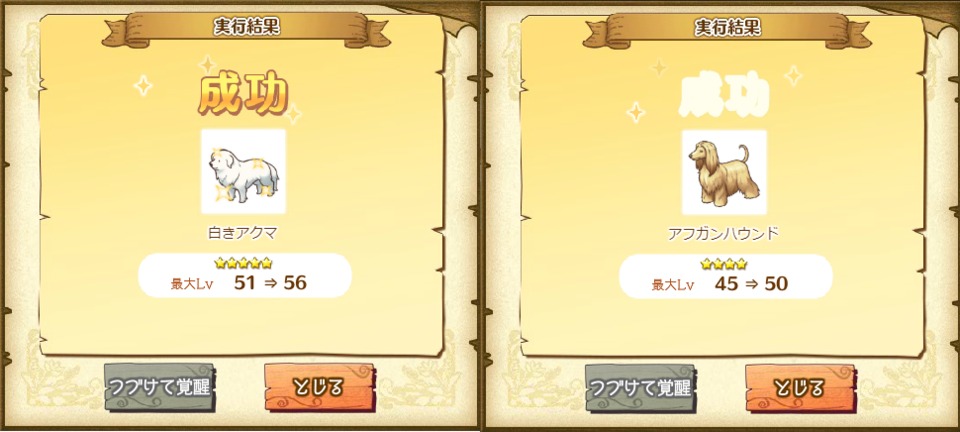Click the 白きアクマ name label
Image resolution: width=960 pixels, height=432 pixels.
click(x=244, y=233)
